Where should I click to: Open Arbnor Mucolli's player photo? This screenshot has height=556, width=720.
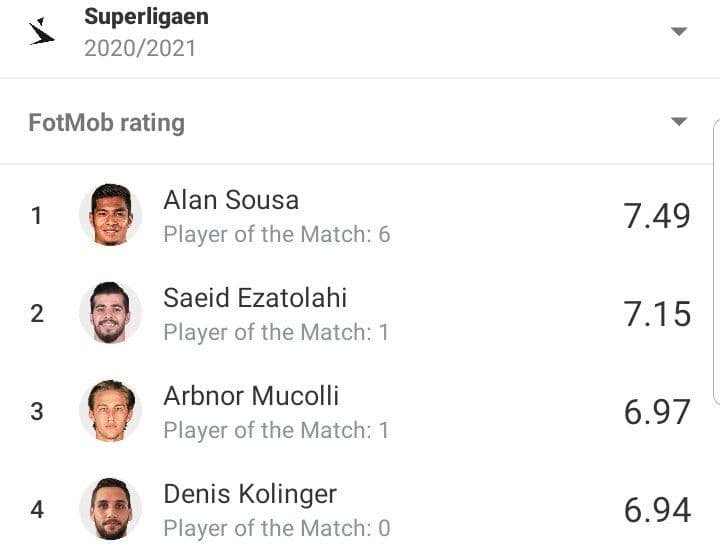(x=110, y=411)
